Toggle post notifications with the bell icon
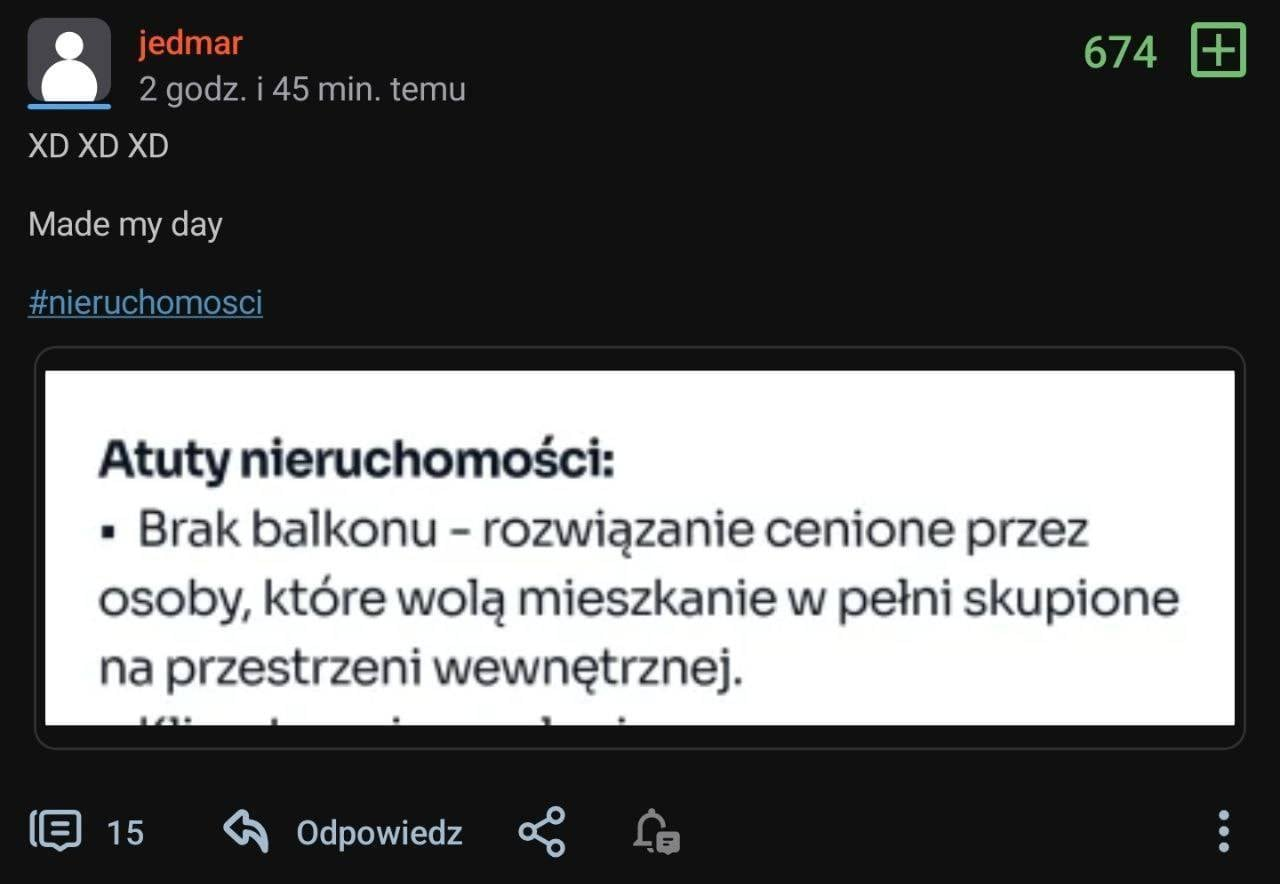This screenshot has height=884, width=1280. [656, 831]
